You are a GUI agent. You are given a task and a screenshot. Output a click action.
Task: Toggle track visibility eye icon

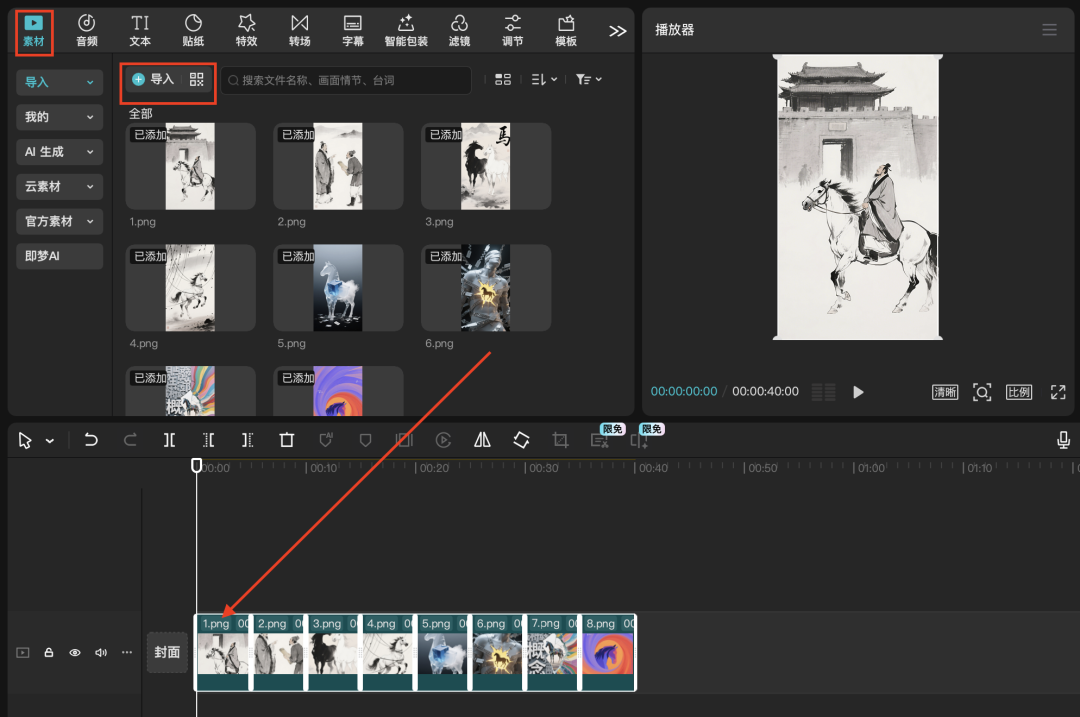(x=75, y=652)
